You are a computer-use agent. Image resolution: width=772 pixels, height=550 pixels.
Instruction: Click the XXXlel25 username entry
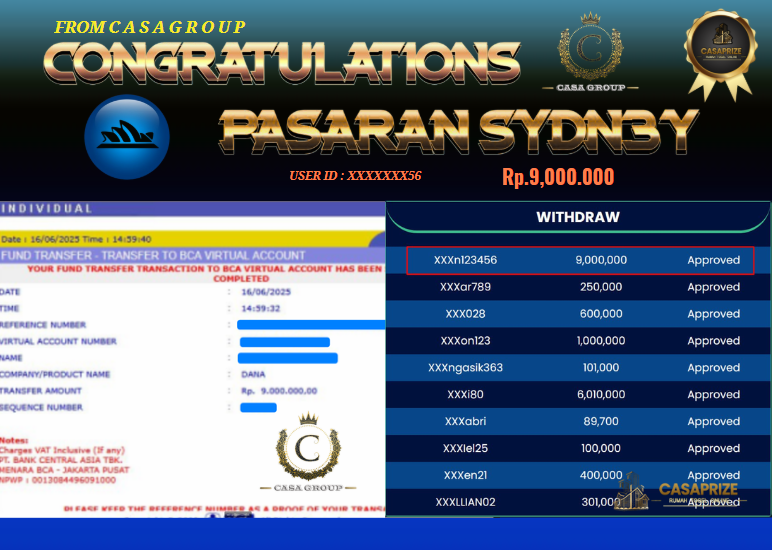pyautogui.click(x=465, y=449)
